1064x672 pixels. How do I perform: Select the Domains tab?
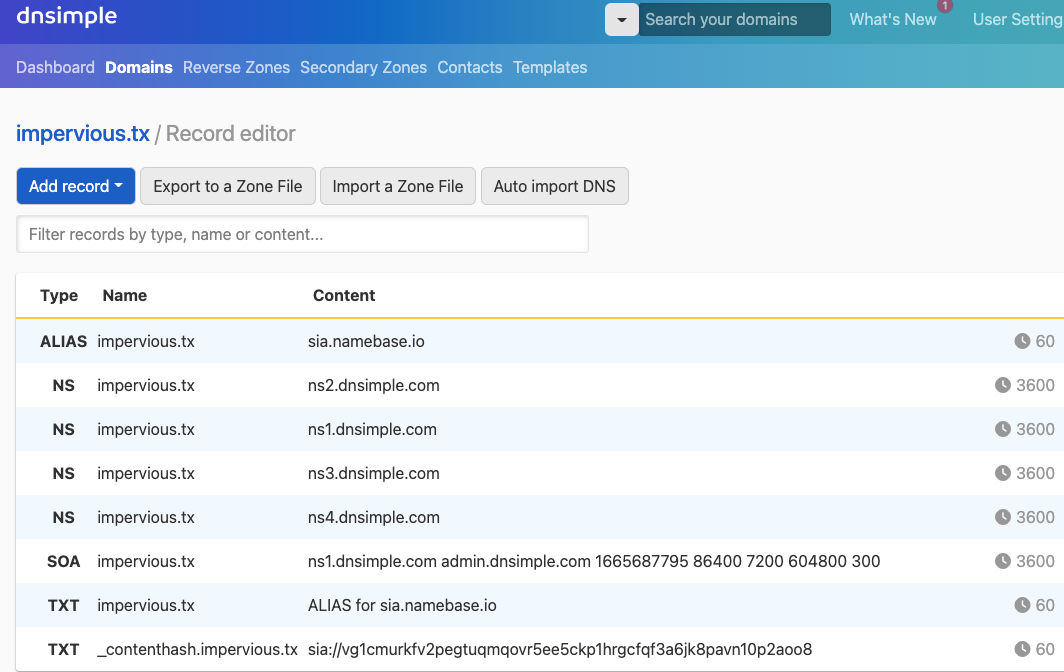tap(139, 67)
